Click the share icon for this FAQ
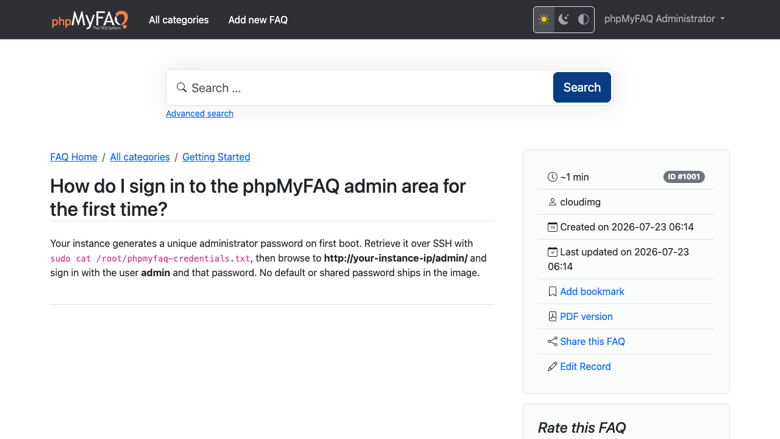 552,341
